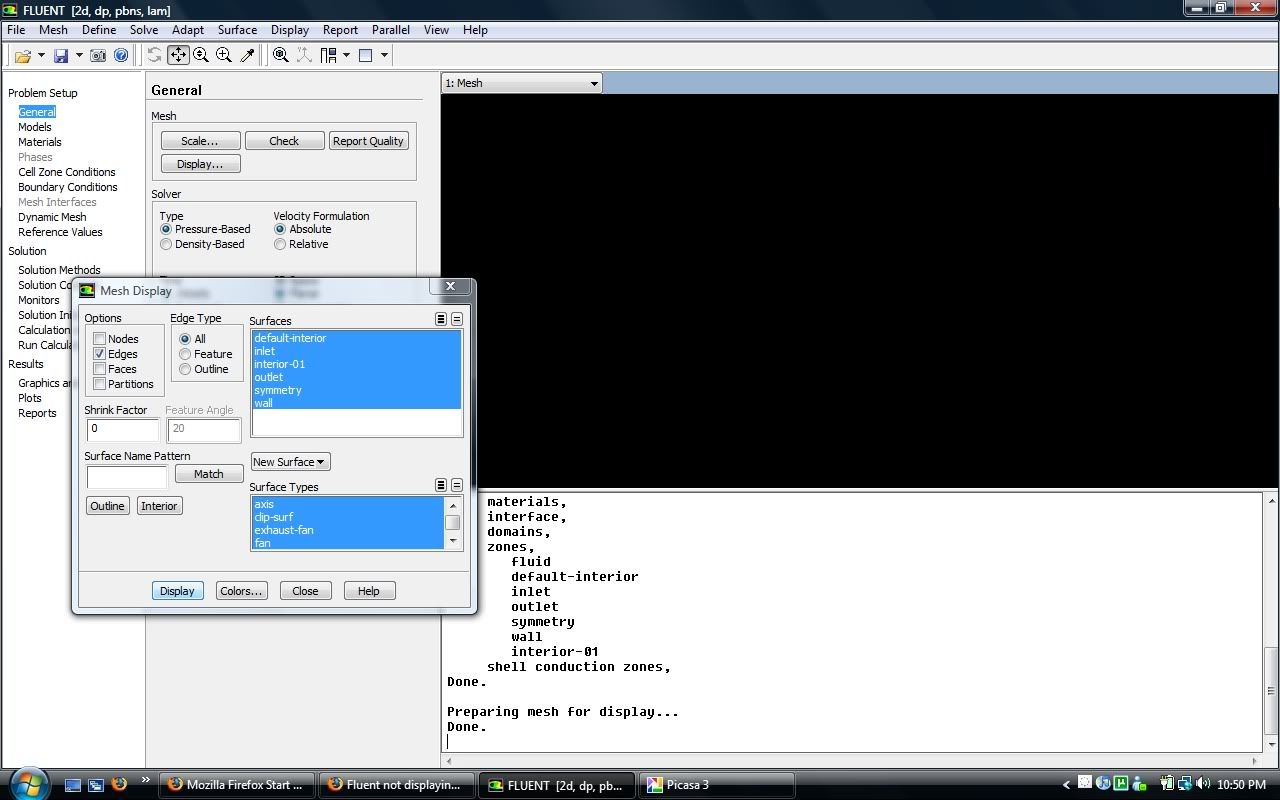Click Show Desktop quick launch icon
The height and width of the screenshot is (800, 1280).
click(x=72, y=785)
